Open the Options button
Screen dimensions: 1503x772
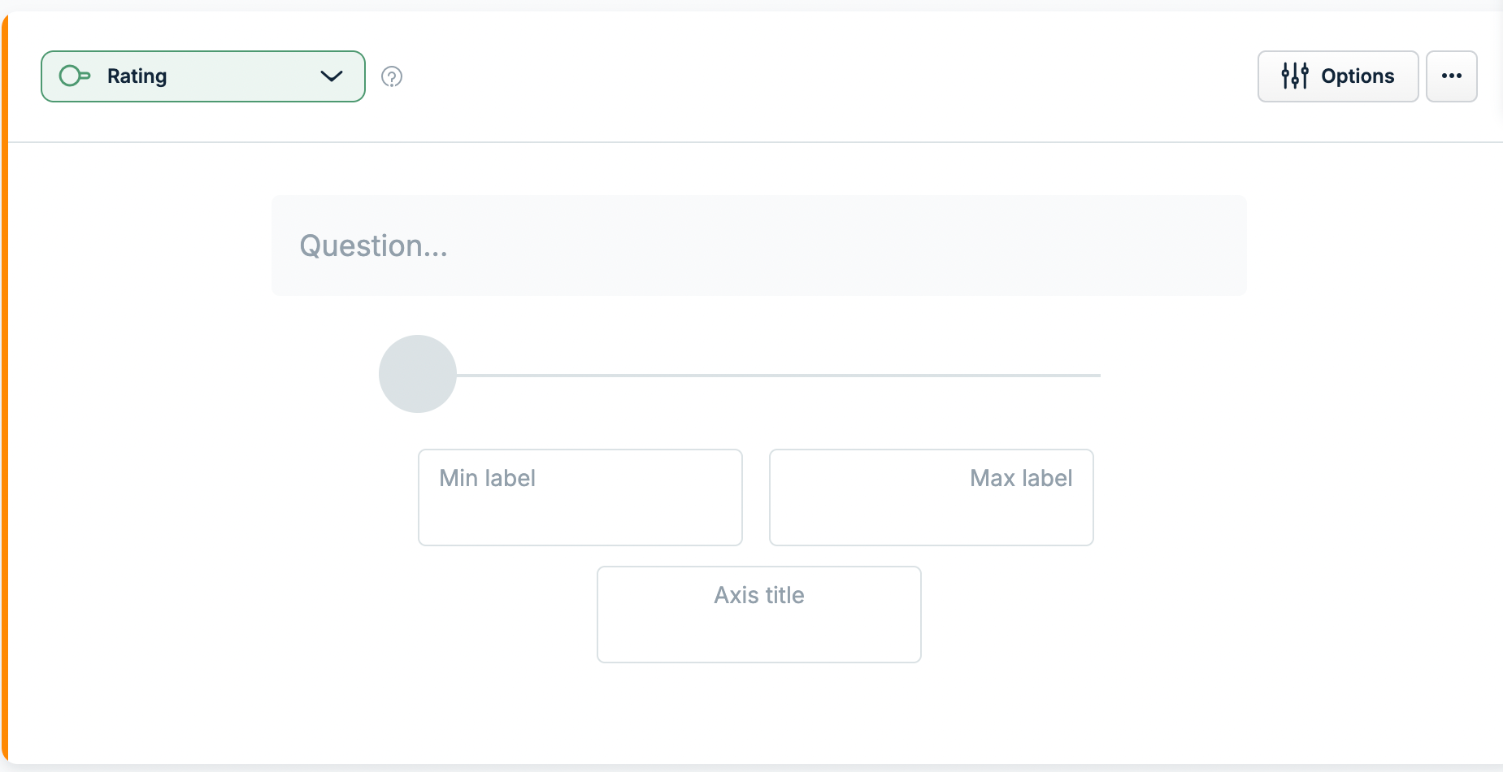tap(1337, 76)
